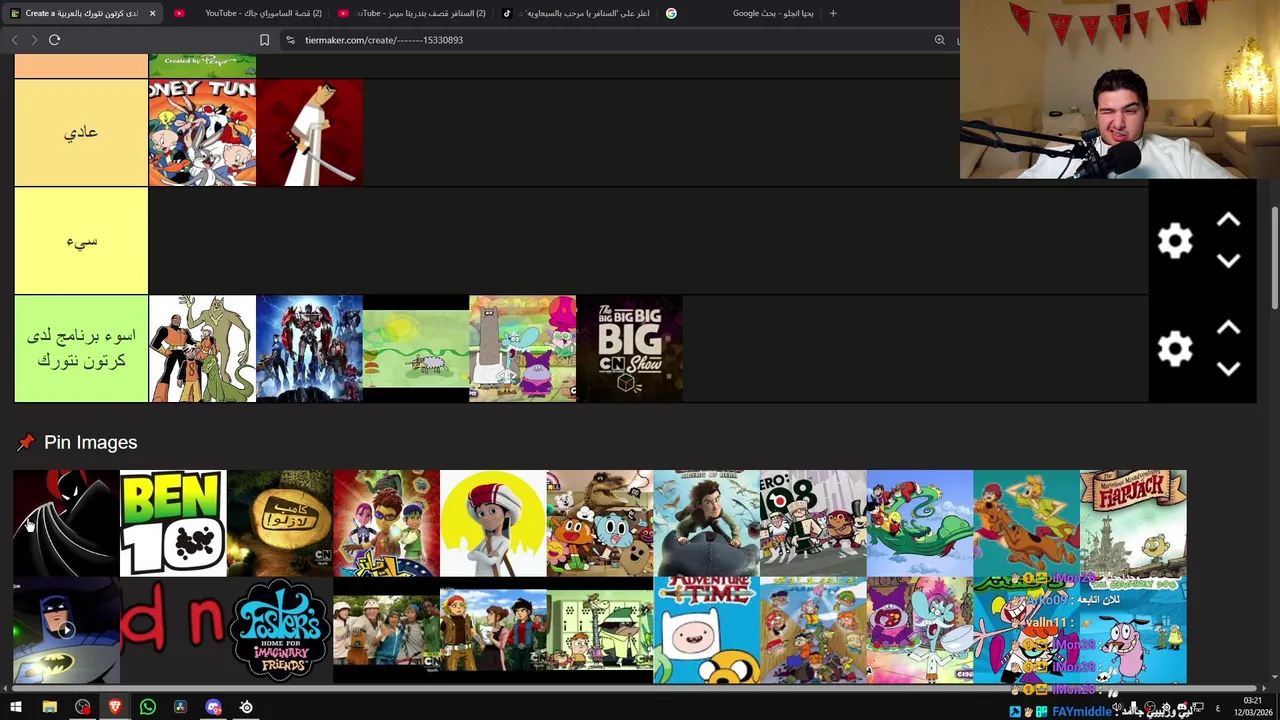1280x720 pixels.
Task: Pick the Ed Edd n Eddy image
Action: 813,630
